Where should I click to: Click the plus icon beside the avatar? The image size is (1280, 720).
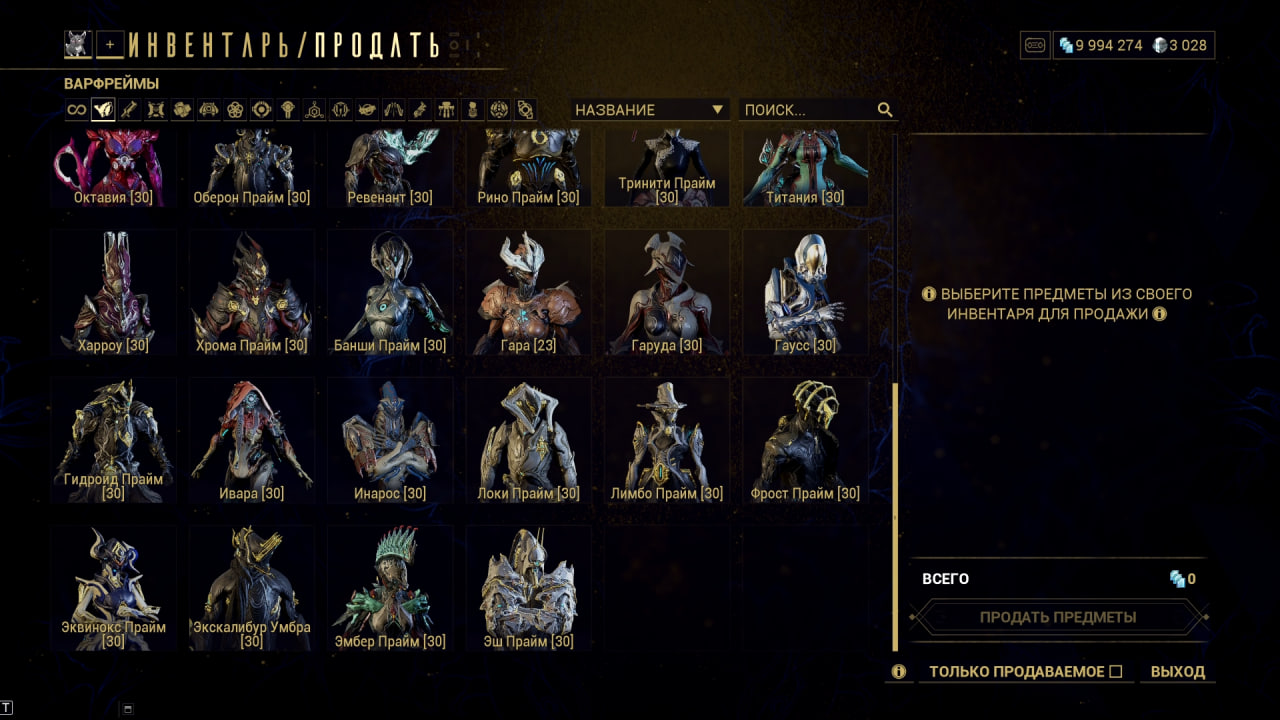point(110,44)
